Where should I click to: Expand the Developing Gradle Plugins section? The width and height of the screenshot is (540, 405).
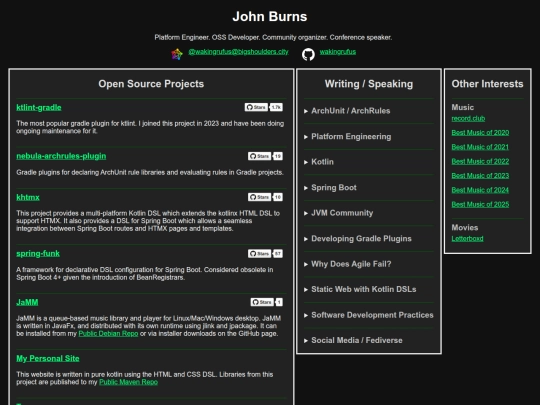coord(369,239)
